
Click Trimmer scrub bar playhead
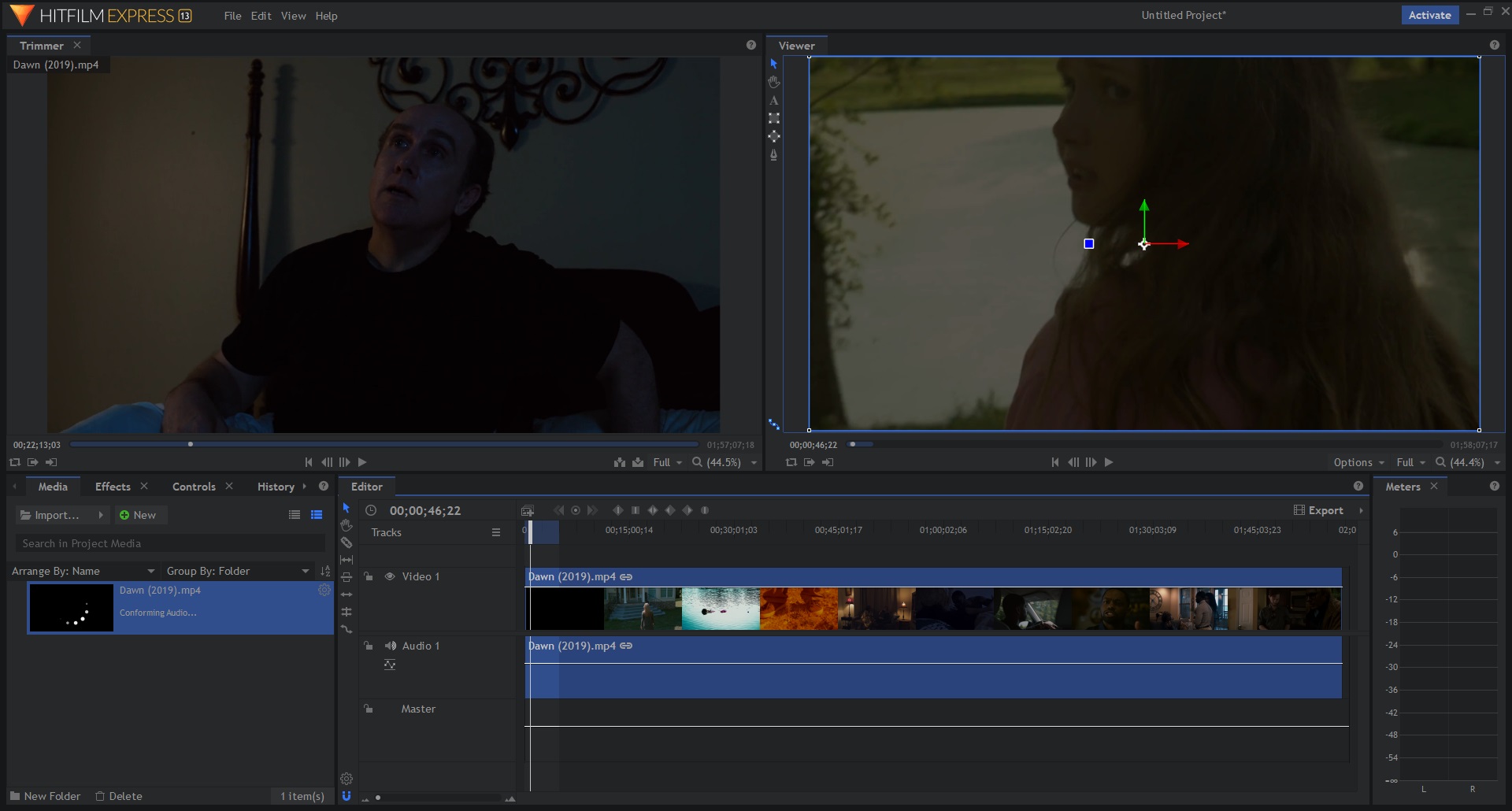[x=191, y=444]
